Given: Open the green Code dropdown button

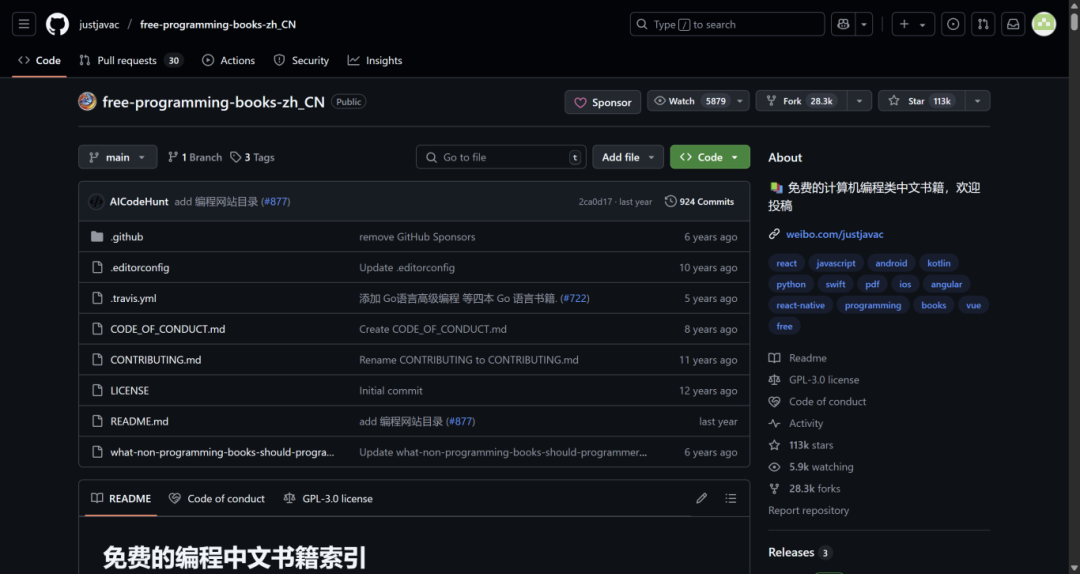Looking at the screenshot, I should 709,157.
